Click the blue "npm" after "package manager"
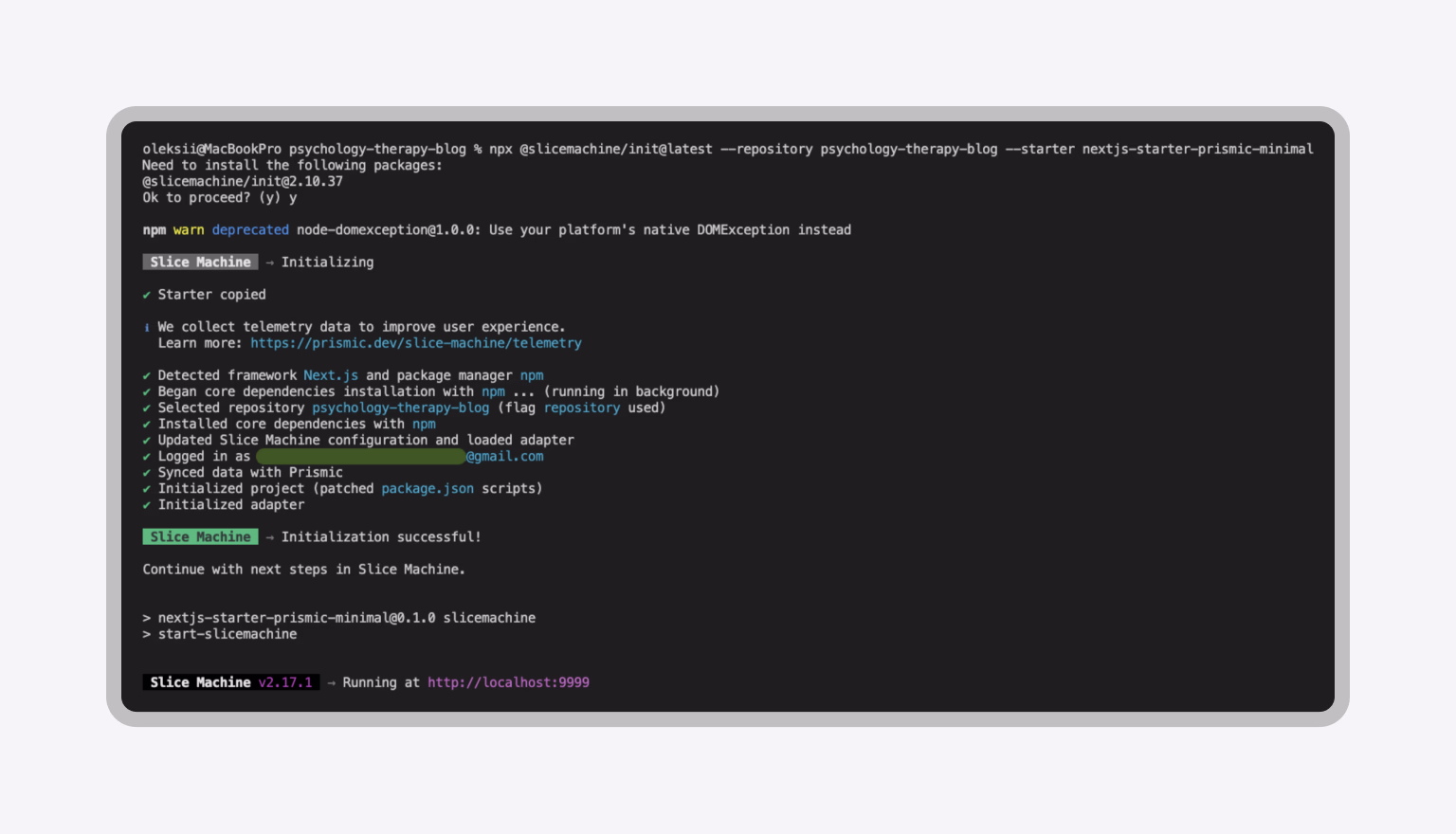Image resolution: width=1456 pixels, height=834 pixels. 532,375
